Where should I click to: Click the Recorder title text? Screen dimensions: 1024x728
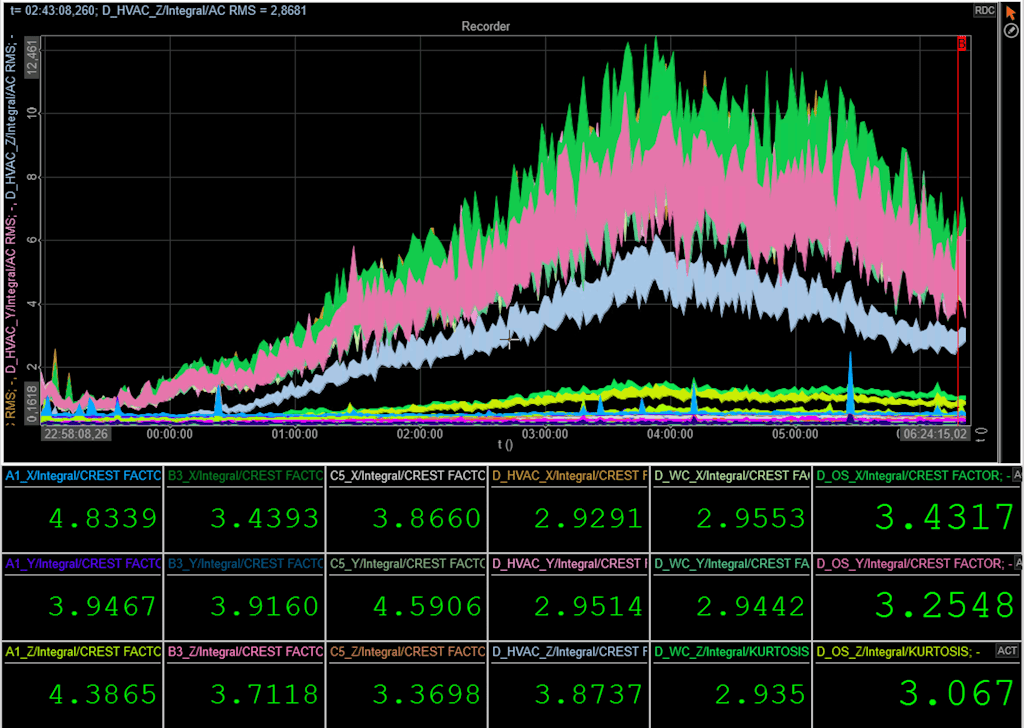(x=485, y=26)
